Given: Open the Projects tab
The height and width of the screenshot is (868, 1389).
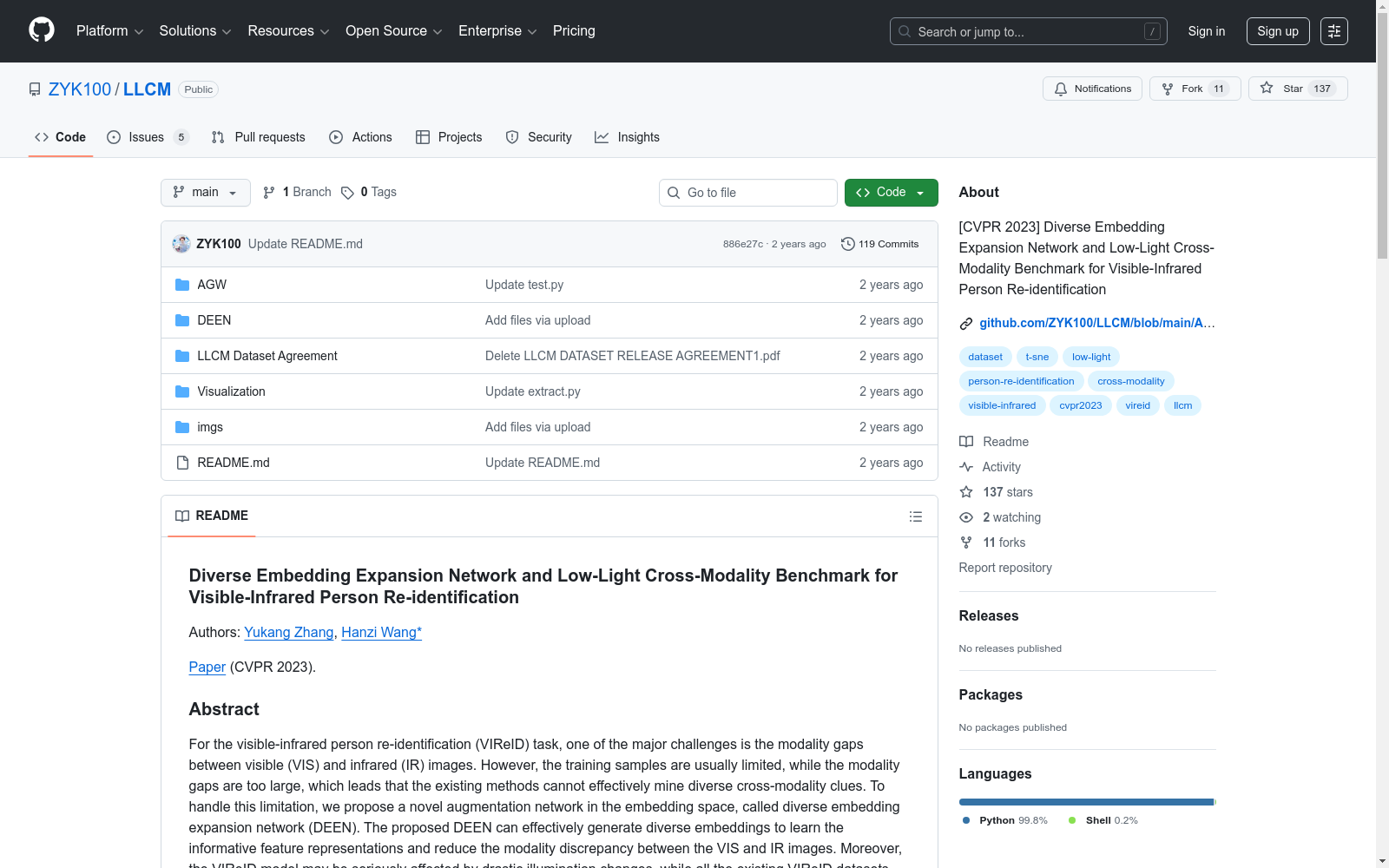Looking at the screenshot, I should (449, 137).
